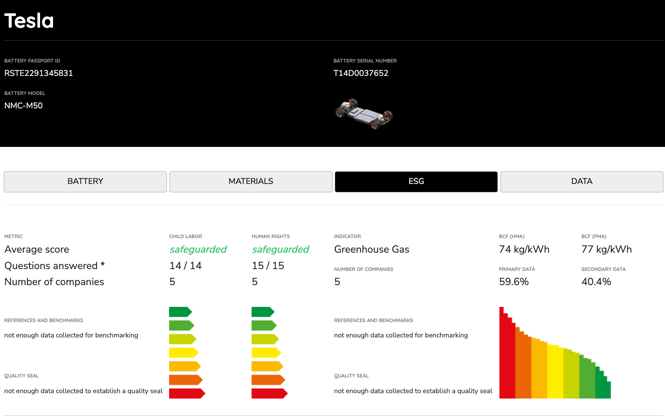This screenshot has width=665, height=416.
Task: Click the green bars in greenhouse gas chart
Action: tap(598, 380)
